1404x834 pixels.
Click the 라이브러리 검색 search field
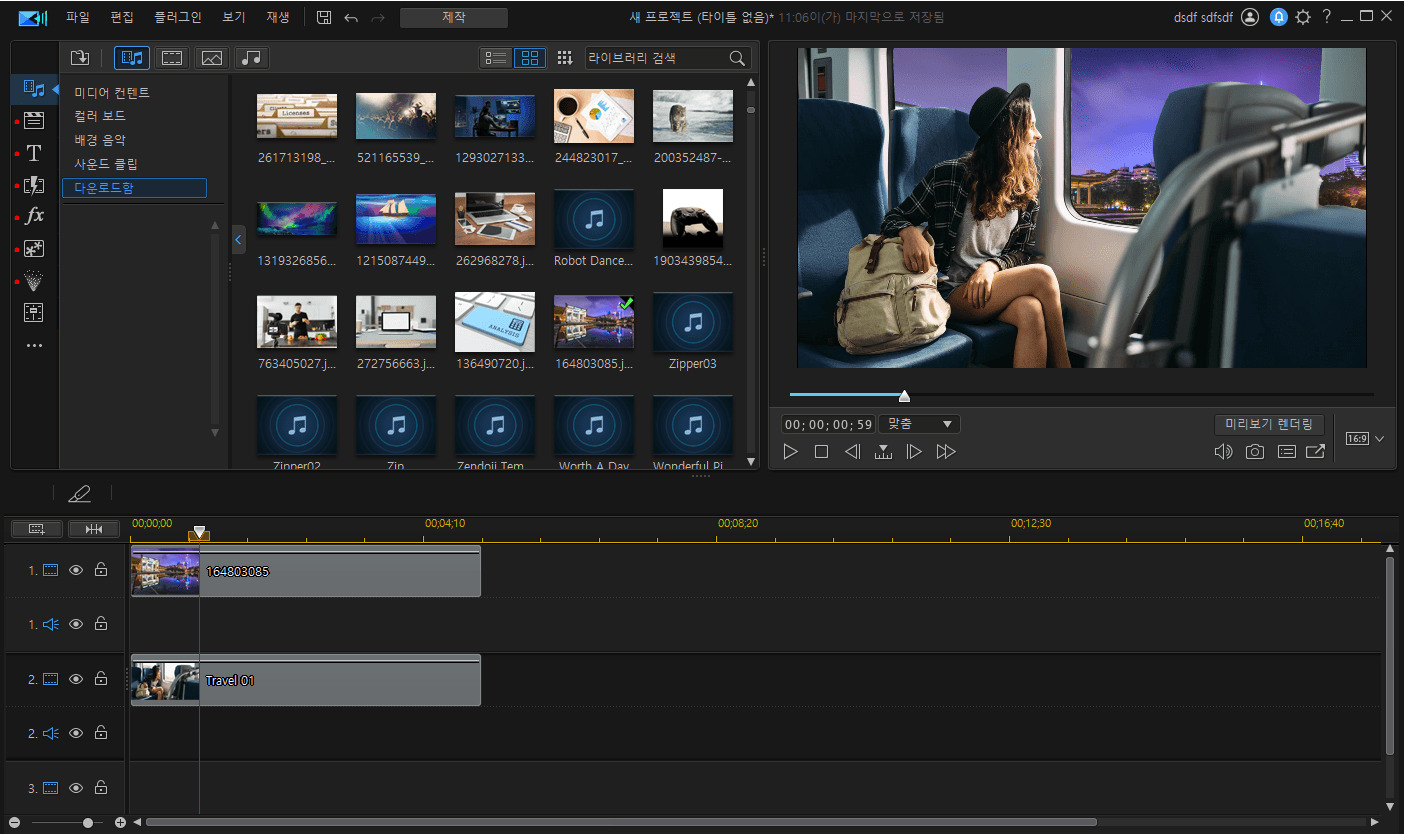click(x=656, y=58)
